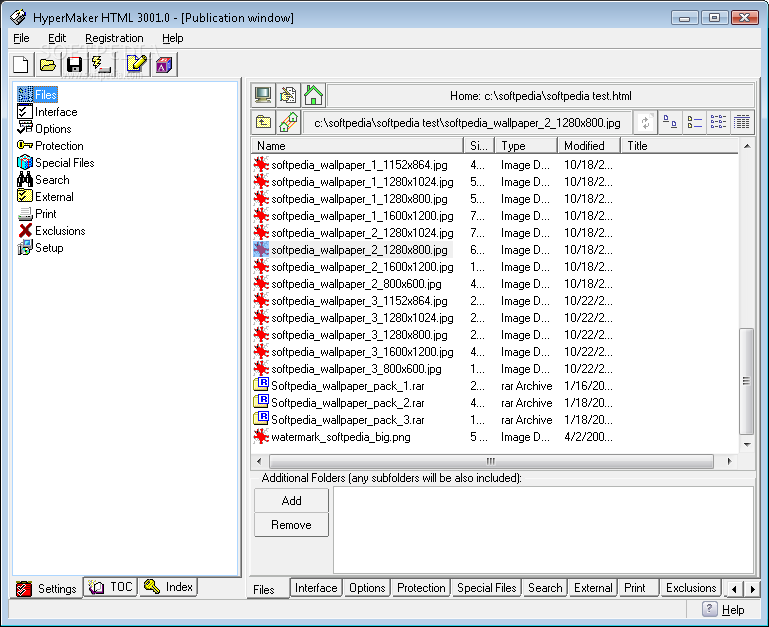
Task: Click the purple cube toolbar icon
Action: tap(164, 65)
